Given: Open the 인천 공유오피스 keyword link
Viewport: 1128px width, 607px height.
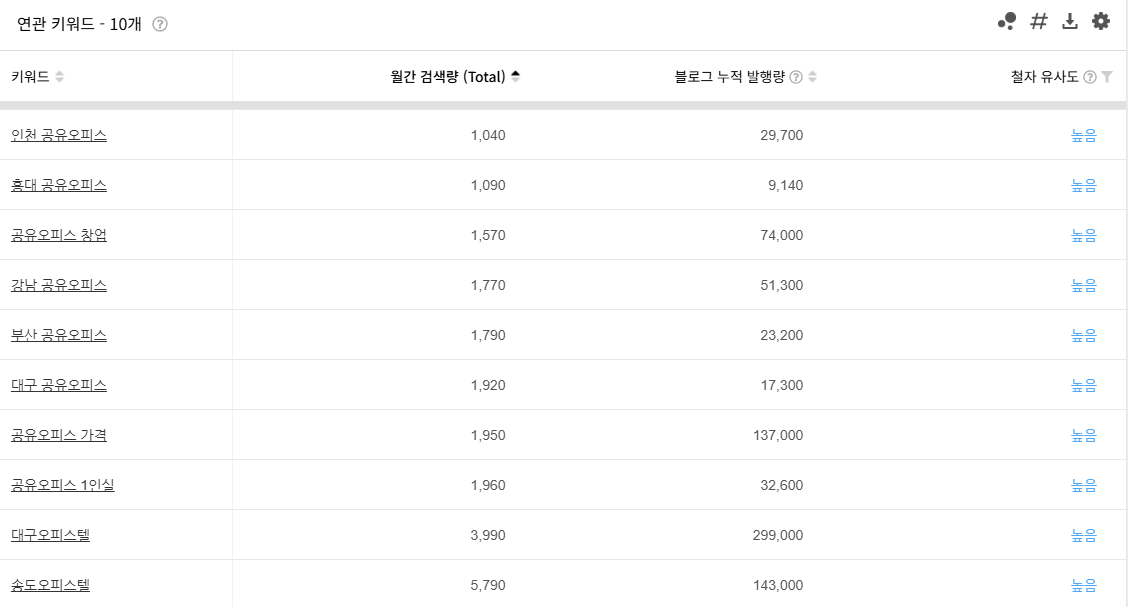Looking at the screenshot, I should (x=59, y=135).
